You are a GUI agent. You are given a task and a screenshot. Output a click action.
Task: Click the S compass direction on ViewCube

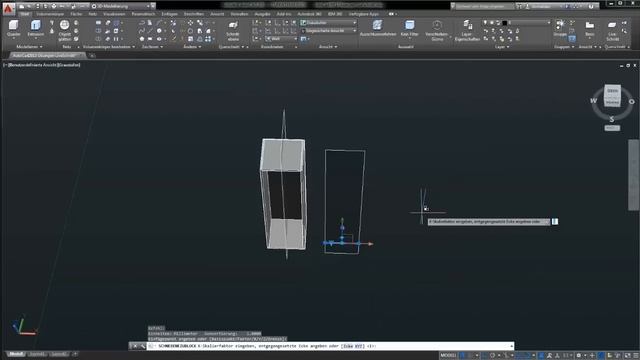click(611, 119)
